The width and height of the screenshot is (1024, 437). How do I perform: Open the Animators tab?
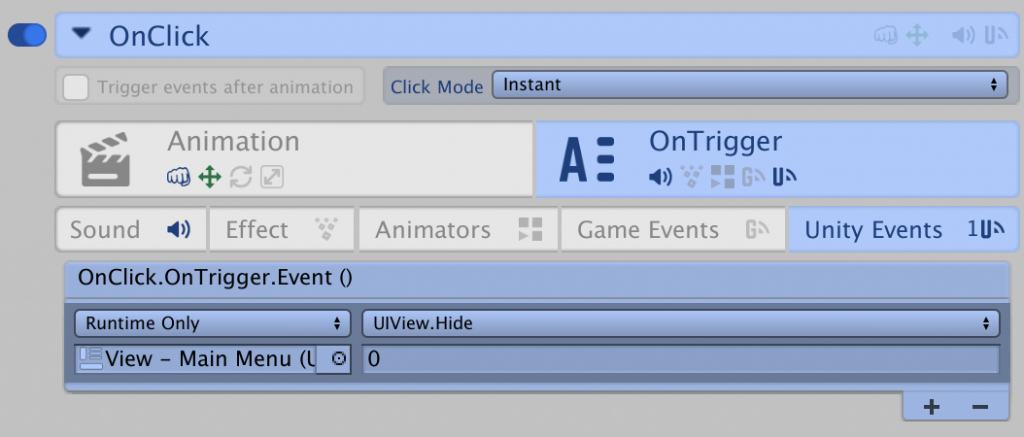458,230
